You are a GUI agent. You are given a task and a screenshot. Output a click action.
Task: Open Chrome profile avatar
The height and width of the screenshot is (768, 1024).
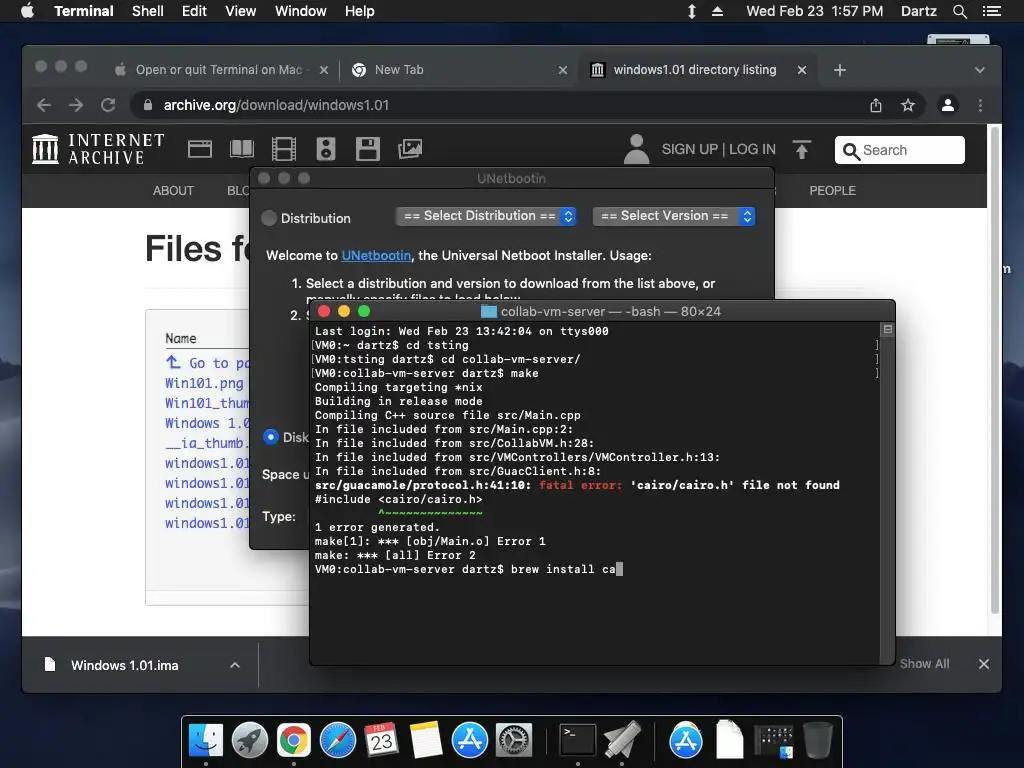click(948, 105)
